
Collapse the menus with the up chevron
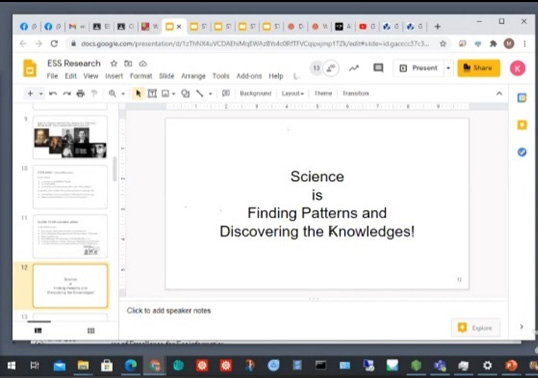pyautogui.click(x=499, y=93)
